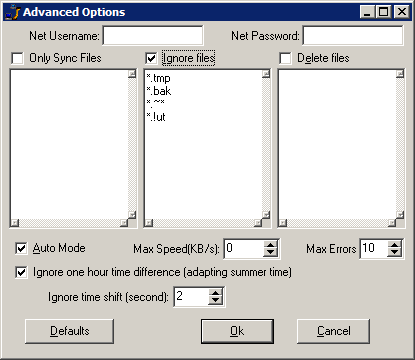The width and height of the screenshot is (415, 360).
Task: Click the Ignore time shift value field
Action: point(191,296)
